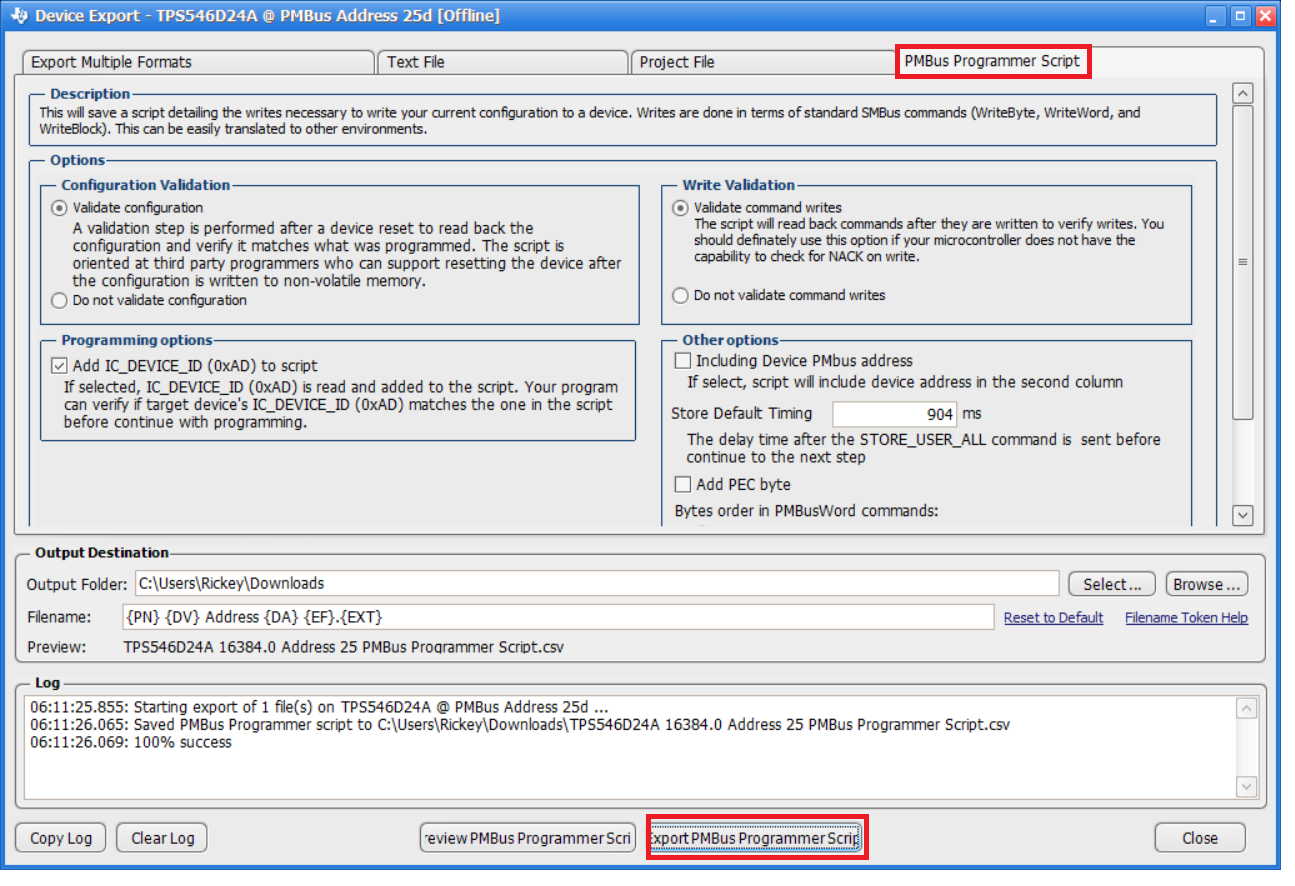The height and width of the screenshot is (886, 1295).
Task: Click the Browse... button
Action: tap(1207, 584)
